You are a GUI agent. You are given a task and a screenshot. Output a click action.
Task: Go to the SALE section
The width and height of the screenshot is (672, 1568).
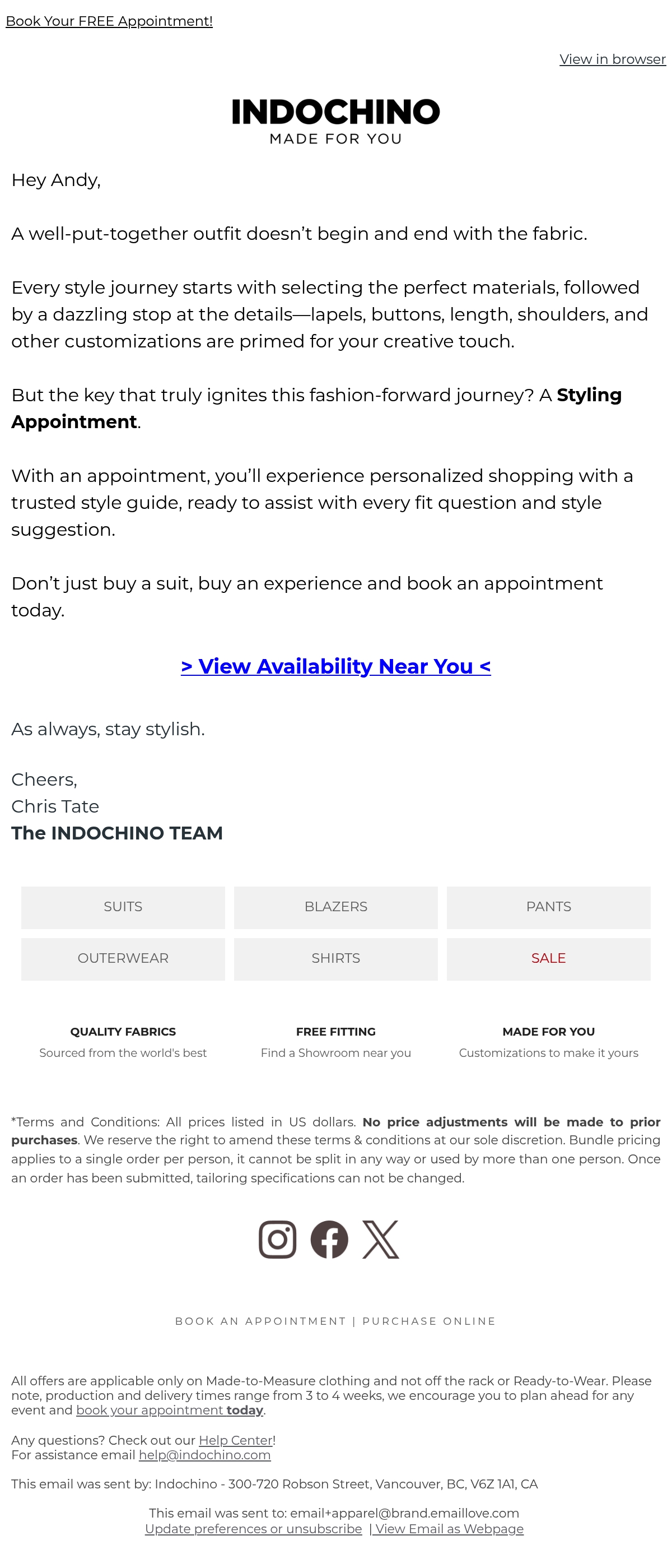click(549, 959)
